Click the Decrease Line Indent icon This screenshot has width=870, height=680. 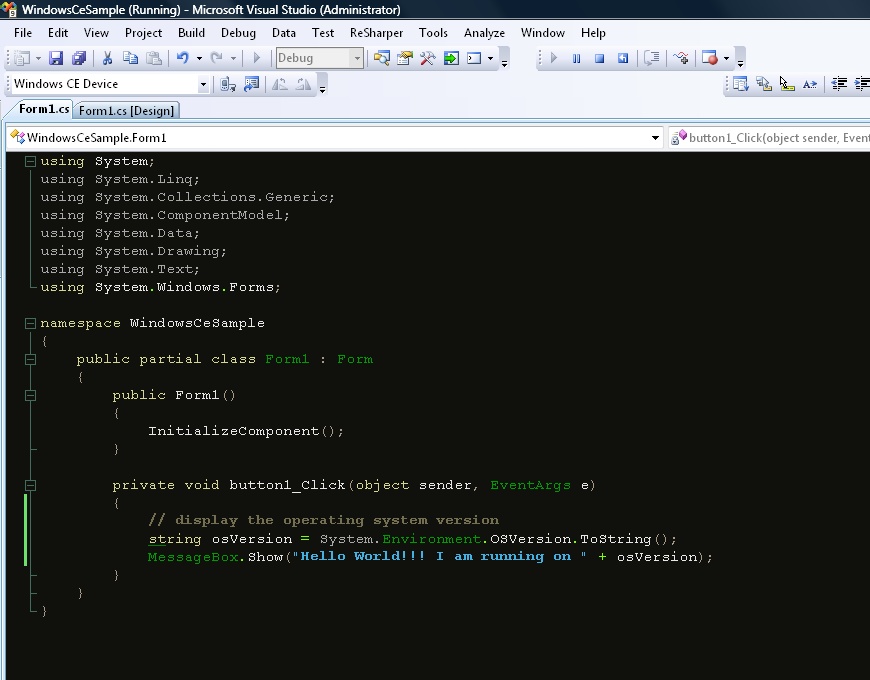point(839,84)
